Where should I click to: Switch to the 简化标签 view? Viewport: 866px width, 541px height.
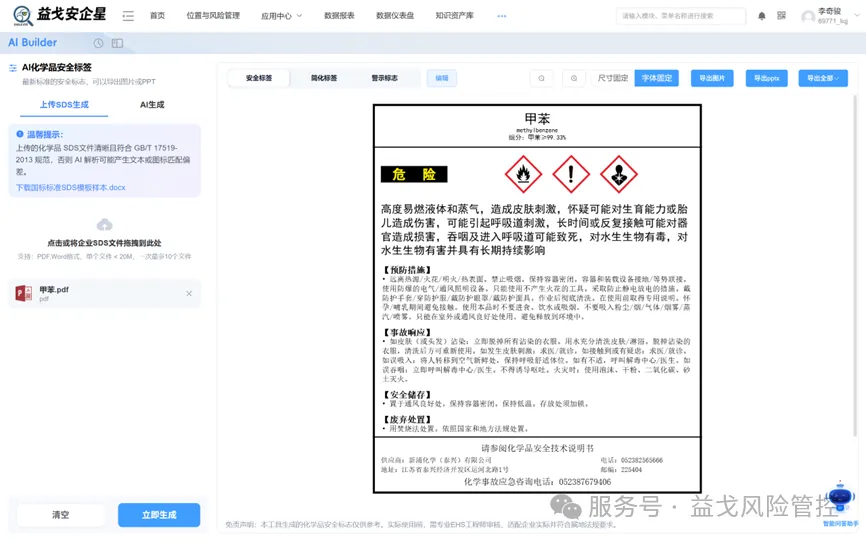point(324,78)
